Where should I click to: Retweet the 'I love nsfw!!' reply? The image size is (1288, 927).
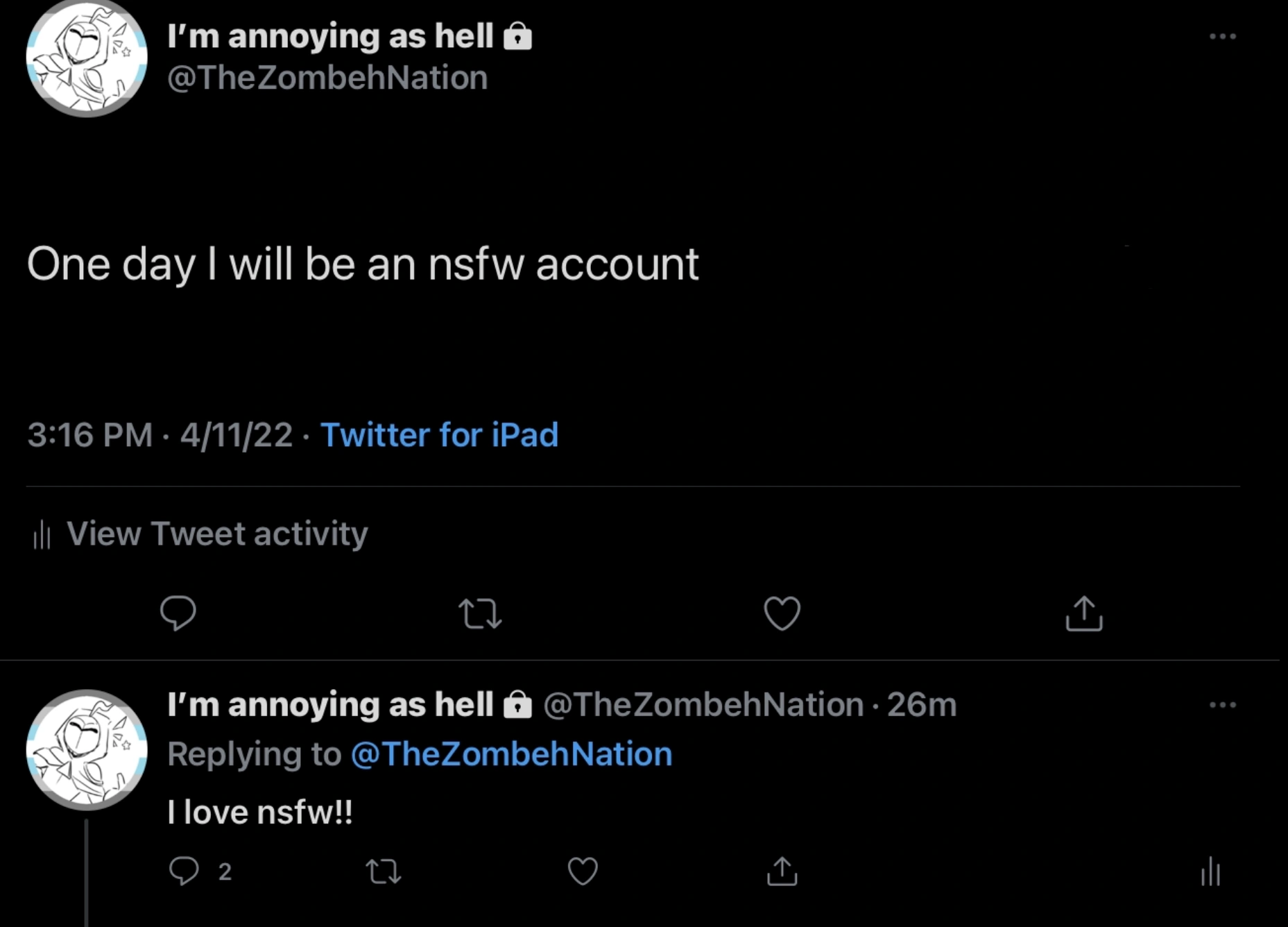[383, 871]
